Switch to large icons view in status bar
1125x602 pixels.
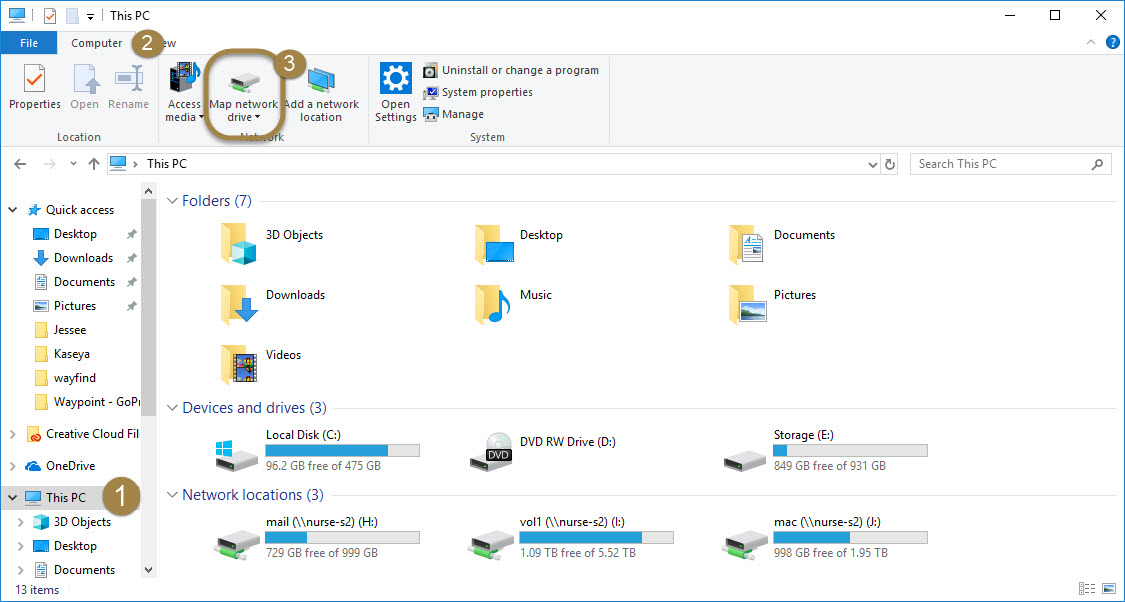(x=1109, y=589)
